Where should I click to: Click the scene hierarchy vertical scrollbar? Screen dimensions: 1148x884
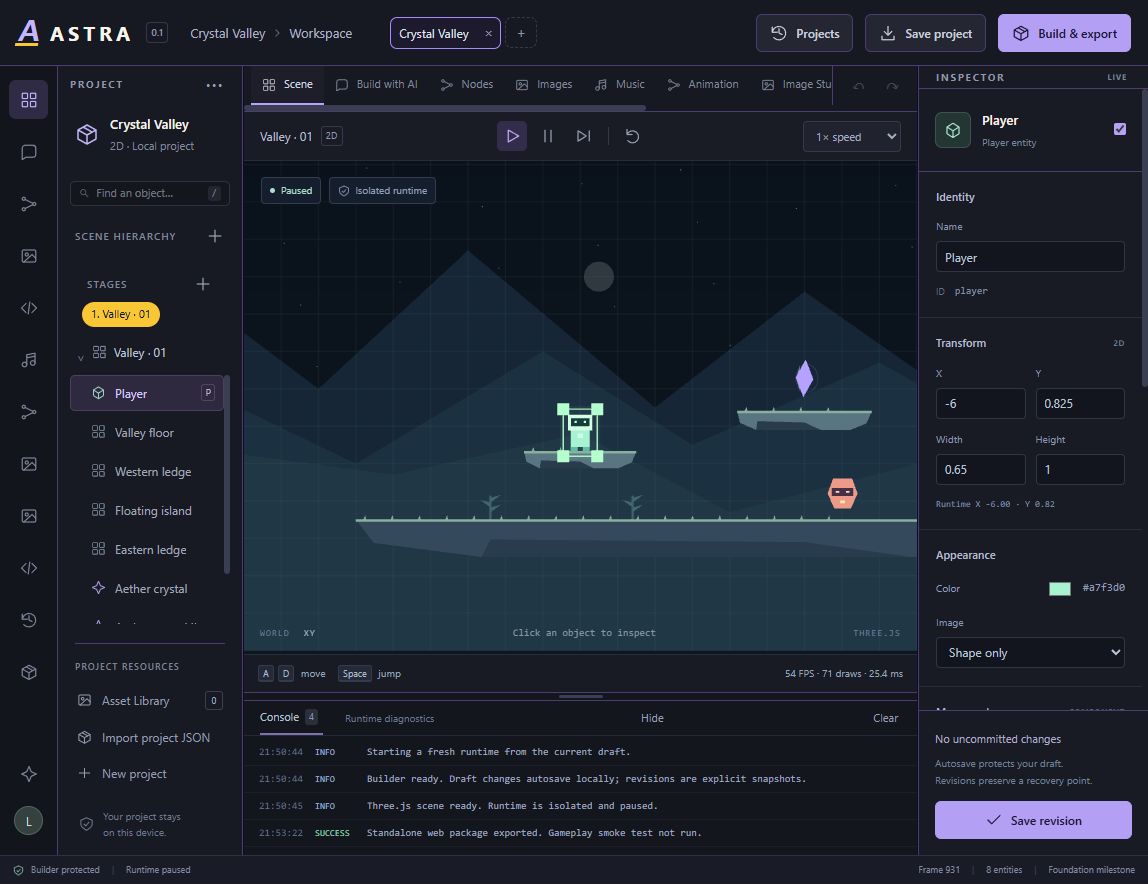tap(226, 475)
